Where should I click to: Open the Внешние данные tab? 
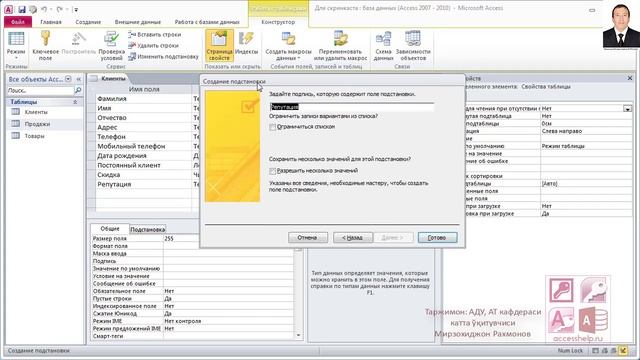138,22
